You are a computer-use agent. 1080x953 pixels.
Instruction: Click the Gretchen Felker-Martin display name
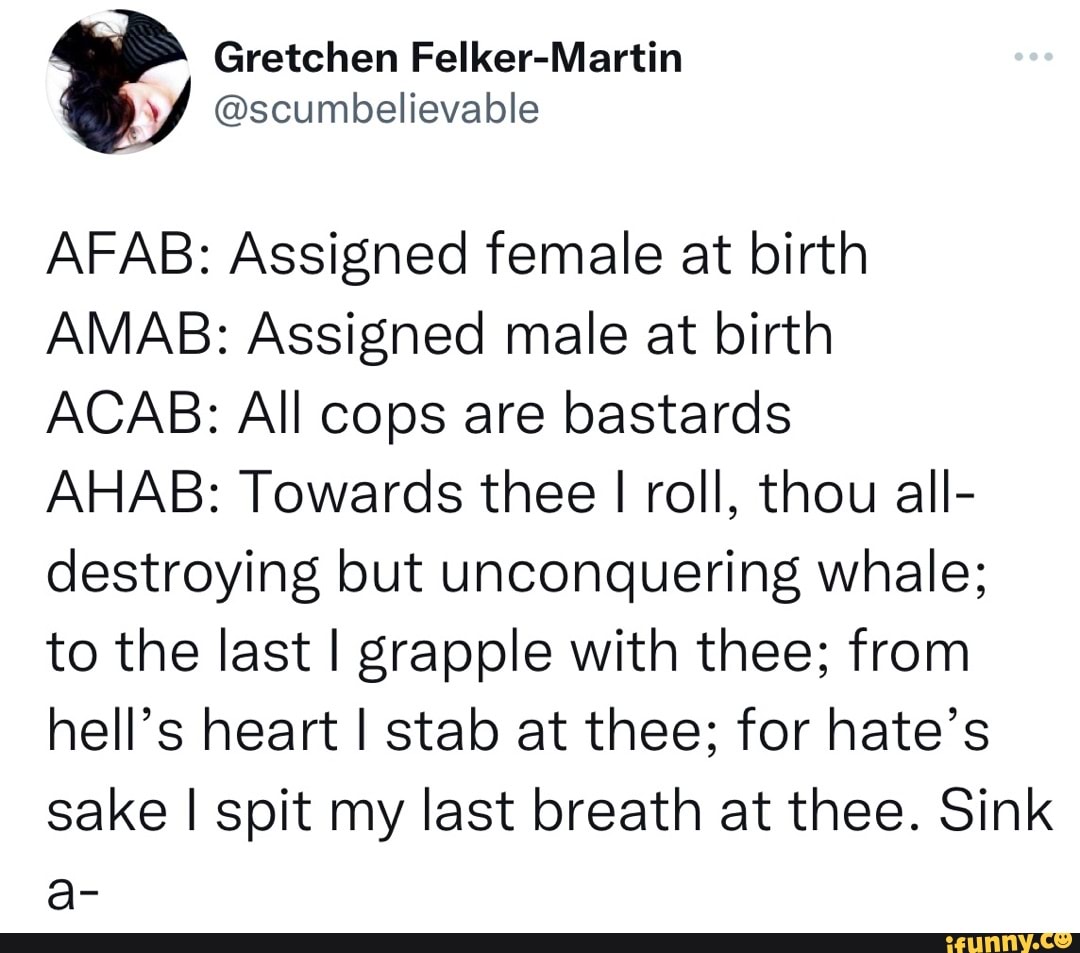(450, 57)
